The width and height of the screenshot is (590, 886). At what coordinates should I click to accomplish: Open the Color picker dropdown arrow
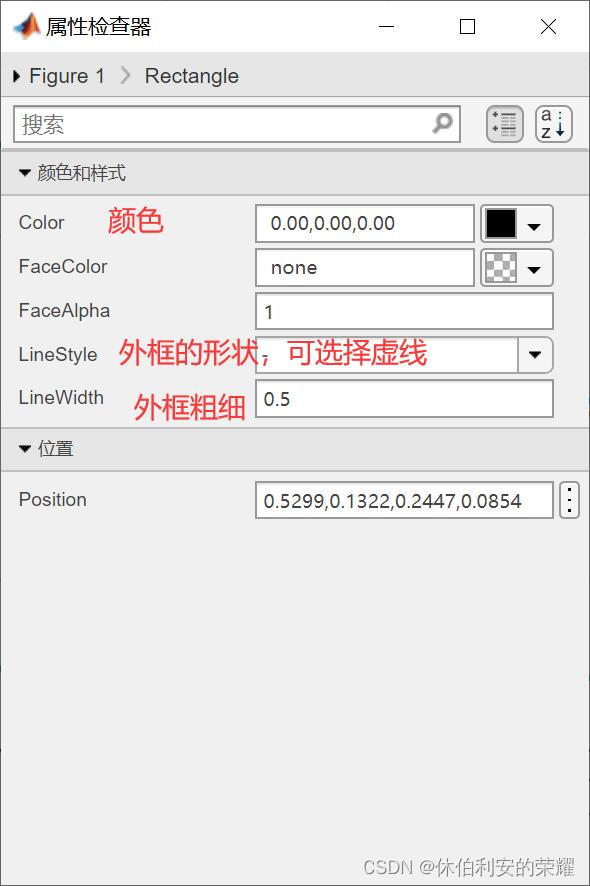pyautogui.click(x=534, y=227)
